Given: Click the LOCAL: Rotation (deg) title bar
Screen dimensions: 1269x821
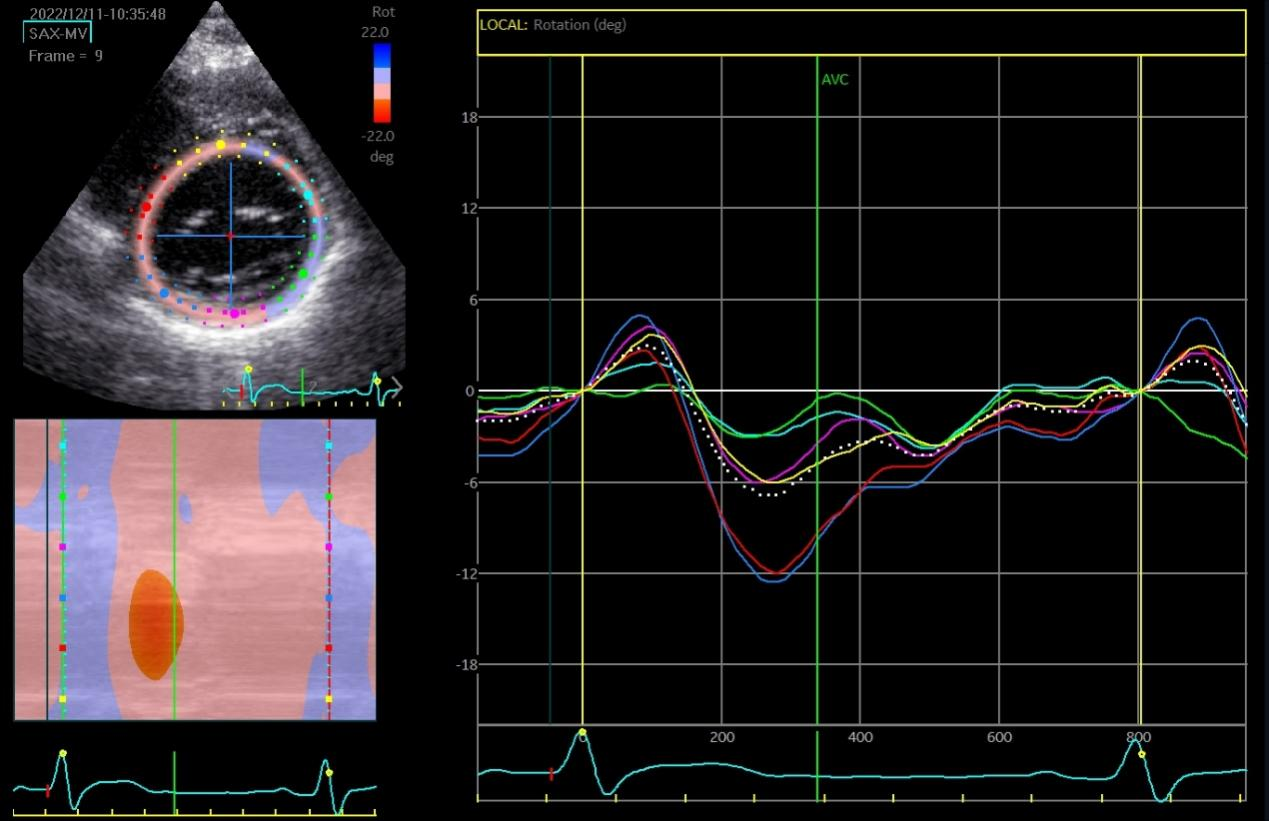Looking at the screenshot, I should pos(861,32).
